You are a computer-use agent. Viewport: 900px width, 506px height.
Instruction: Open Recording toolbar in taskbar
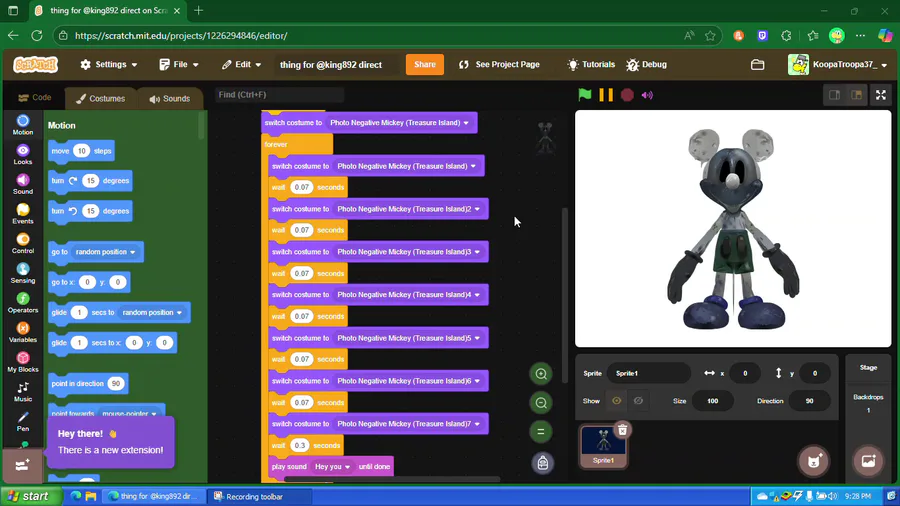[x=258, y=497]
